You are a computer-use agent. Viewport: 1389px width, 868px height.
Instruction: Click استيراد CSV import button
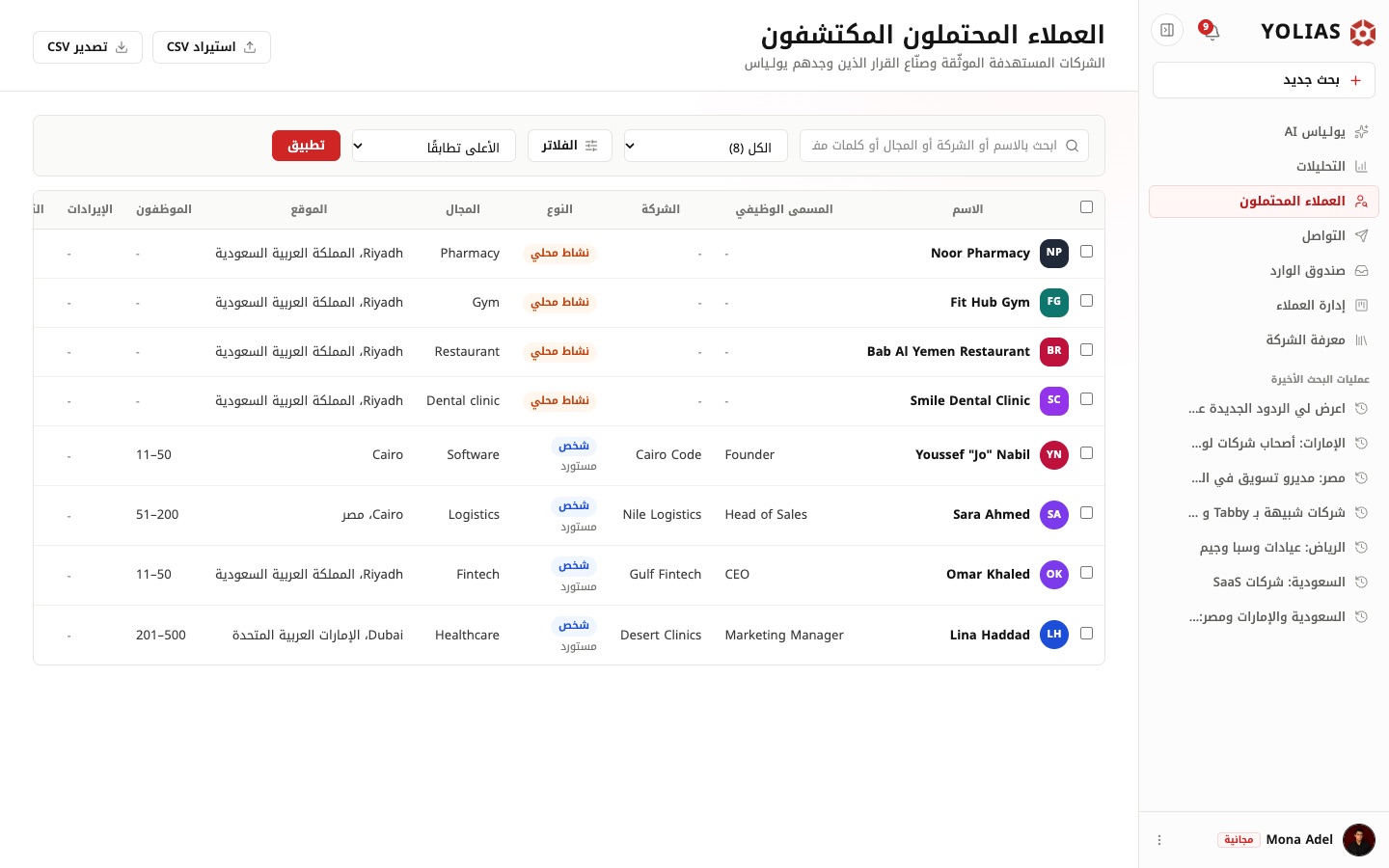(211, 47)
